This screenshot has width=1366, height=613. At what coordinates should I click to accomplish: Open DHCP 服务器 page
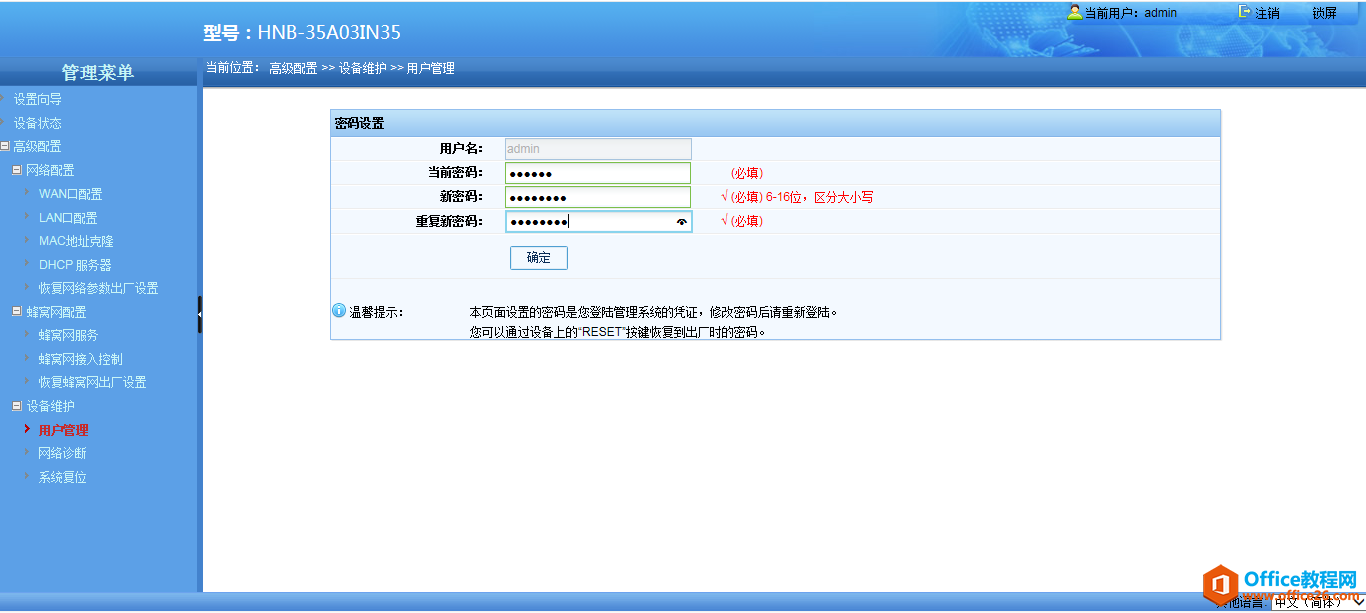pos(75,265)
